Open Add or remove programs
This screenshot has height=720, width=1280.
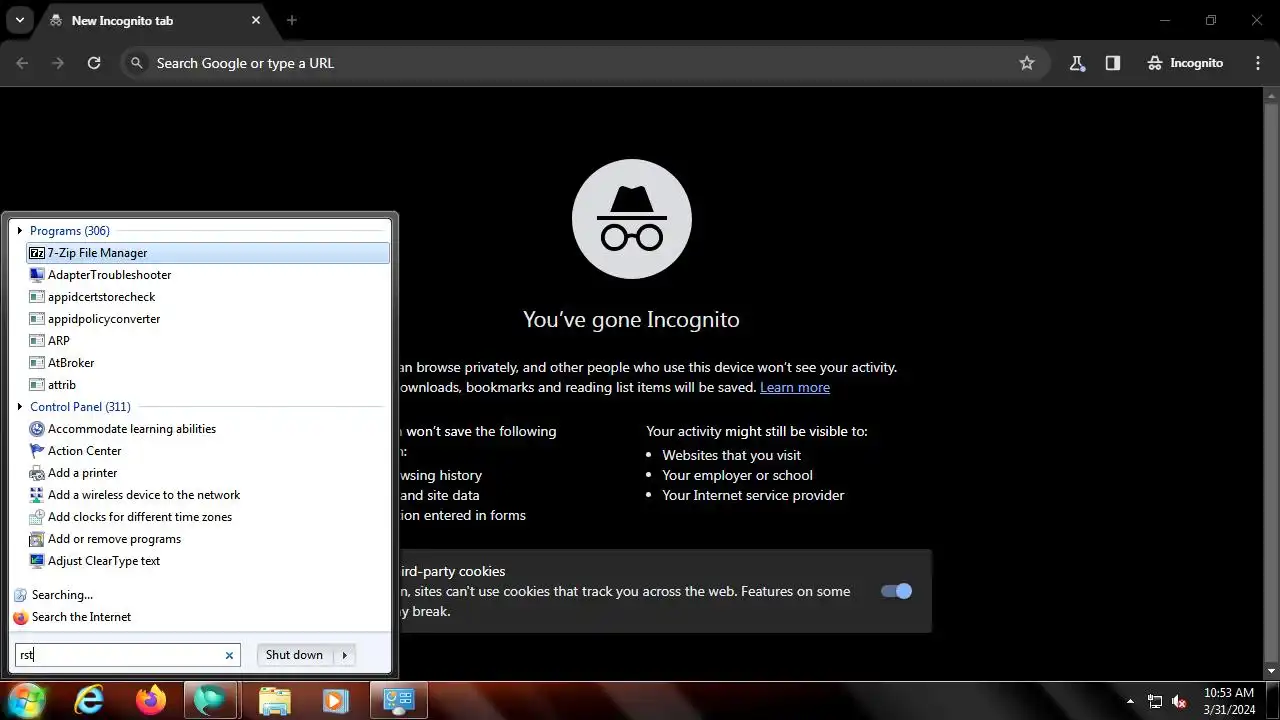[207, 539]
